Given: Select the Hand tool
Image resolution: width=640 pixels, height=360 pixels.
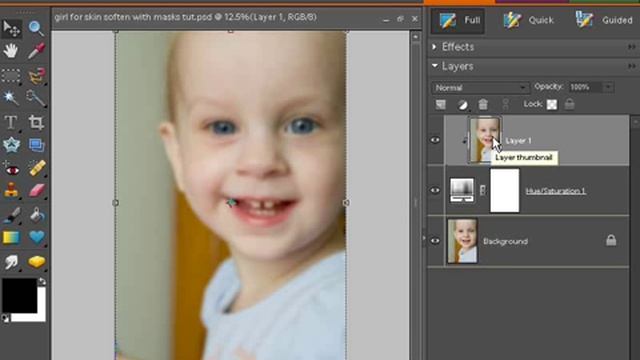Looking at the screenshot, I should tap(11, 51).
